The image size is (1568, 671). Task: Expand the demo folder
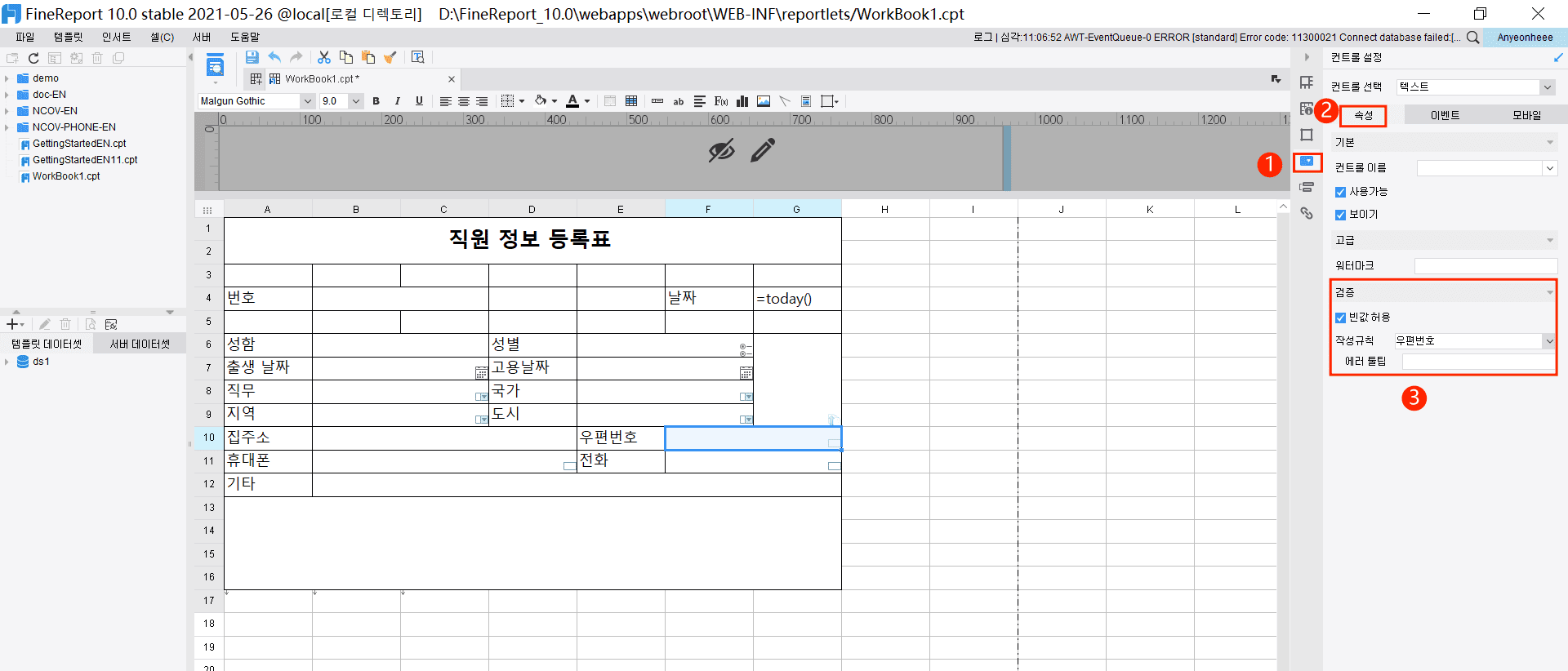pos(7,78)
